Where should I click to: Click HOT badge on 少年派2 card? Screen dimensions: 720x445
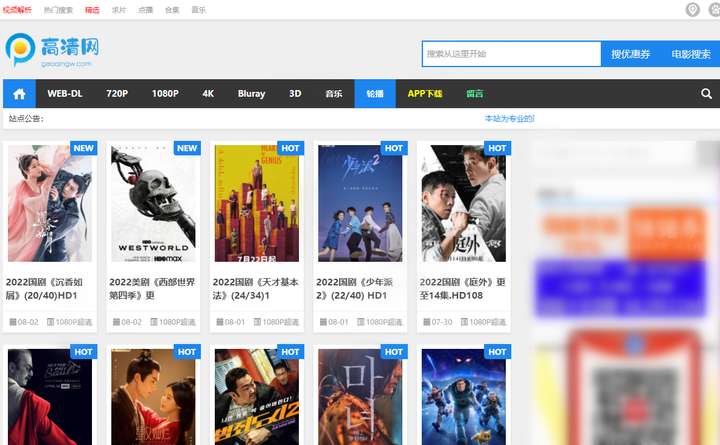pos(394,148)
